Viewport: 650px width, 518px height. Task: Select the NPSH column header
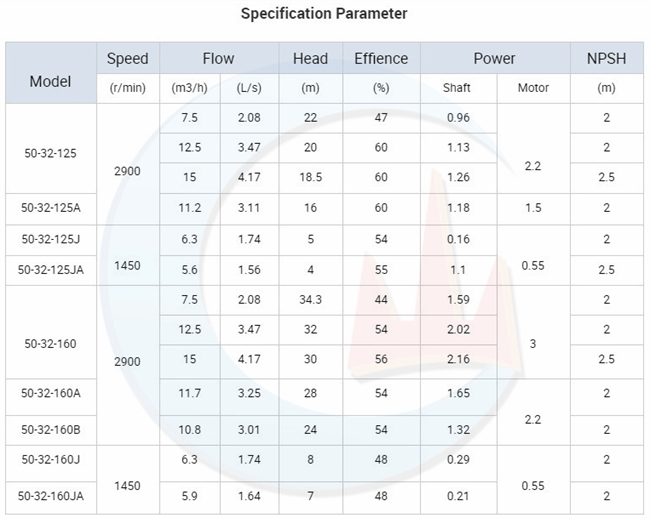click(x=606, y=58)
